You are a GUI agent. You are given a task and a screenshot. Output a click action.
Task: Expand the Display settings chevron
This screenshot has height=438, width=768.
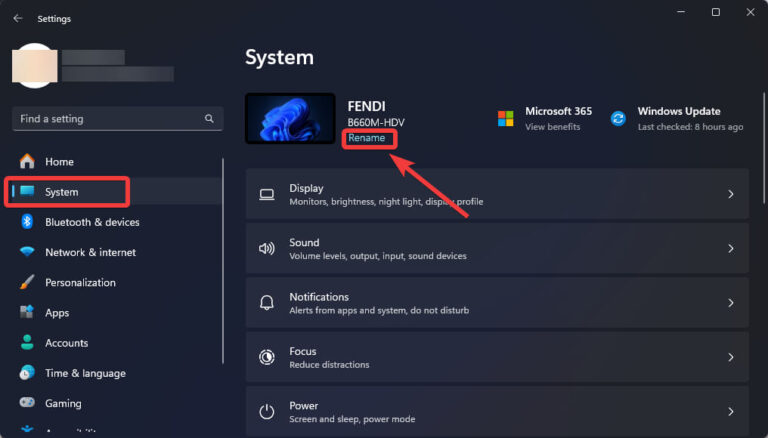(731, 194)
